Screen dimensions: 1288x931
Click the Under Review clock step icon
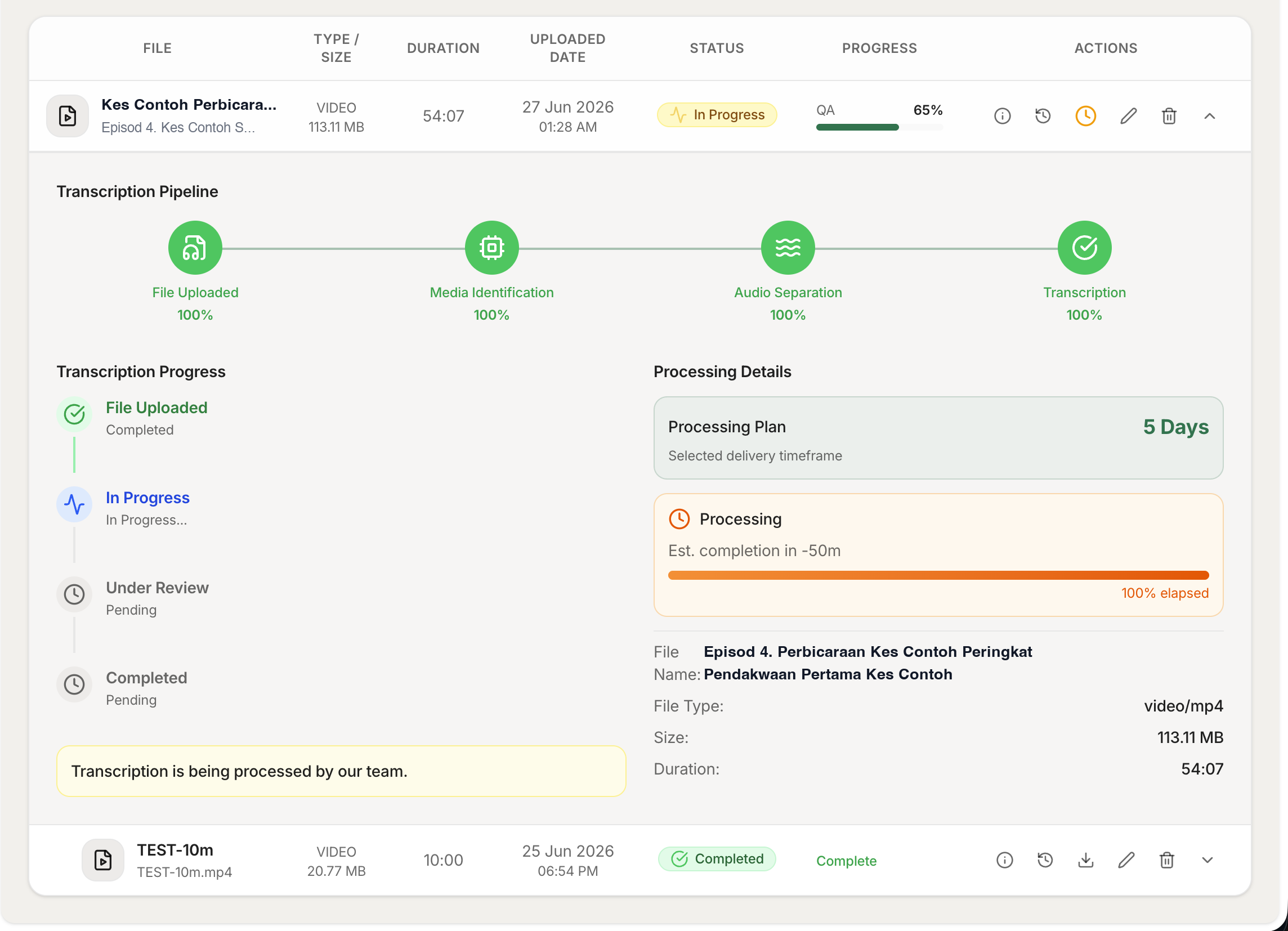pos(74,594)
